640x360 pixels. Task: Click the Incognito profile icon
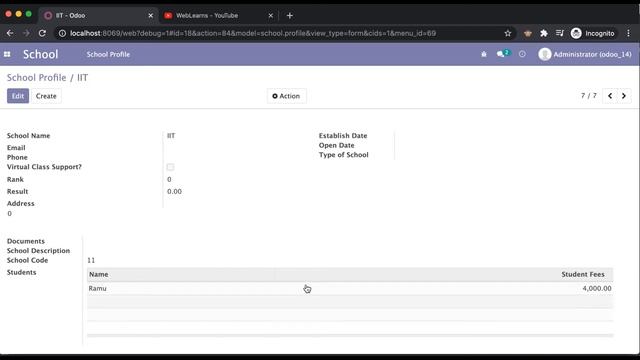pyautogui.click(x=593, y=33)
